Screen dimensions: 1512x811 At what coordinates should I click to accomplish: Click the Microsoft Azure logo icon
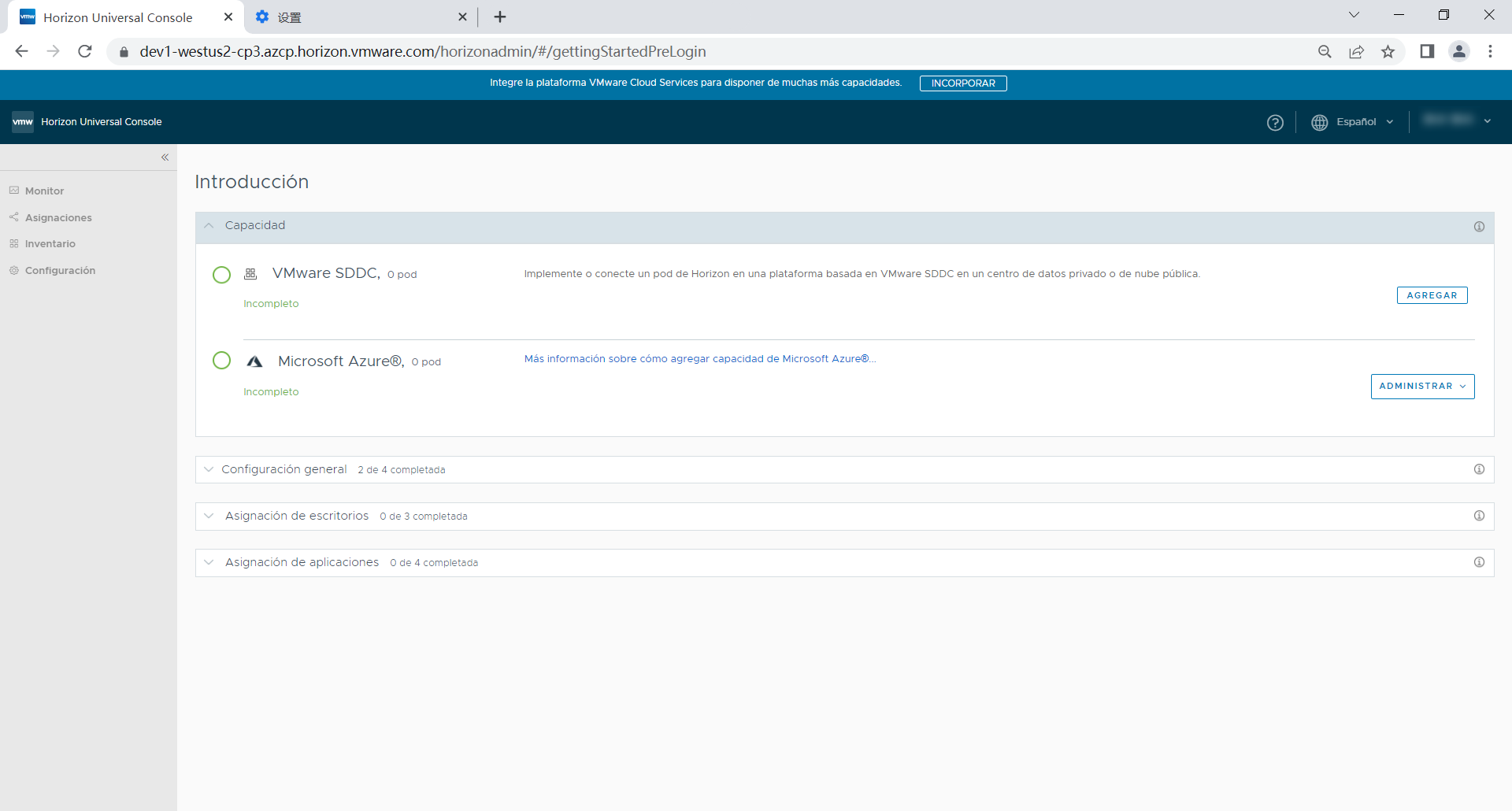254,361
